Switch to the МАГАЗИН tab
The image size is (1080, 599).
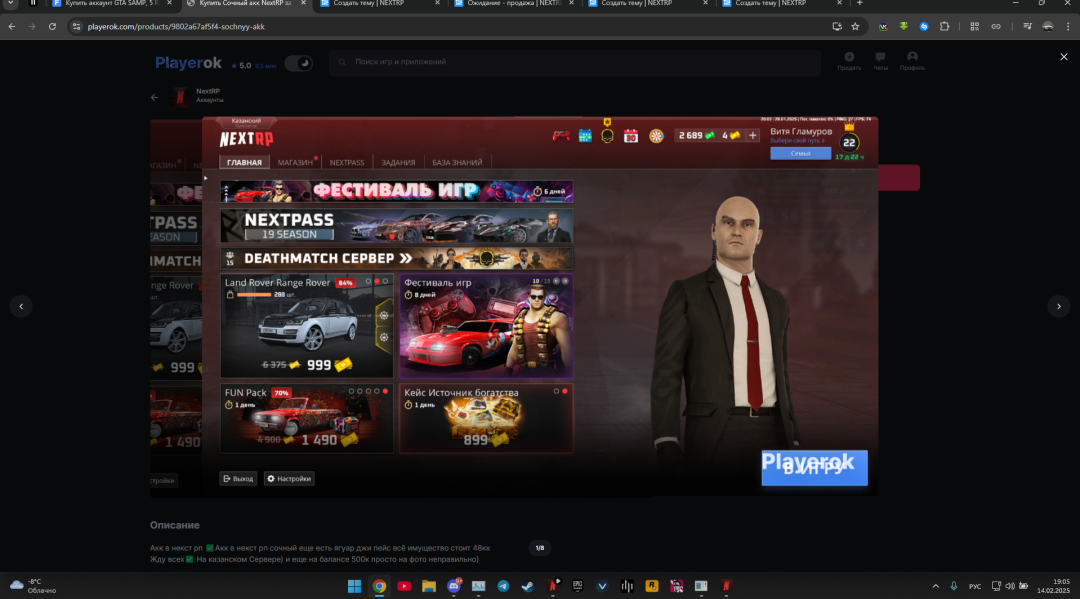[x=295, y=162]
